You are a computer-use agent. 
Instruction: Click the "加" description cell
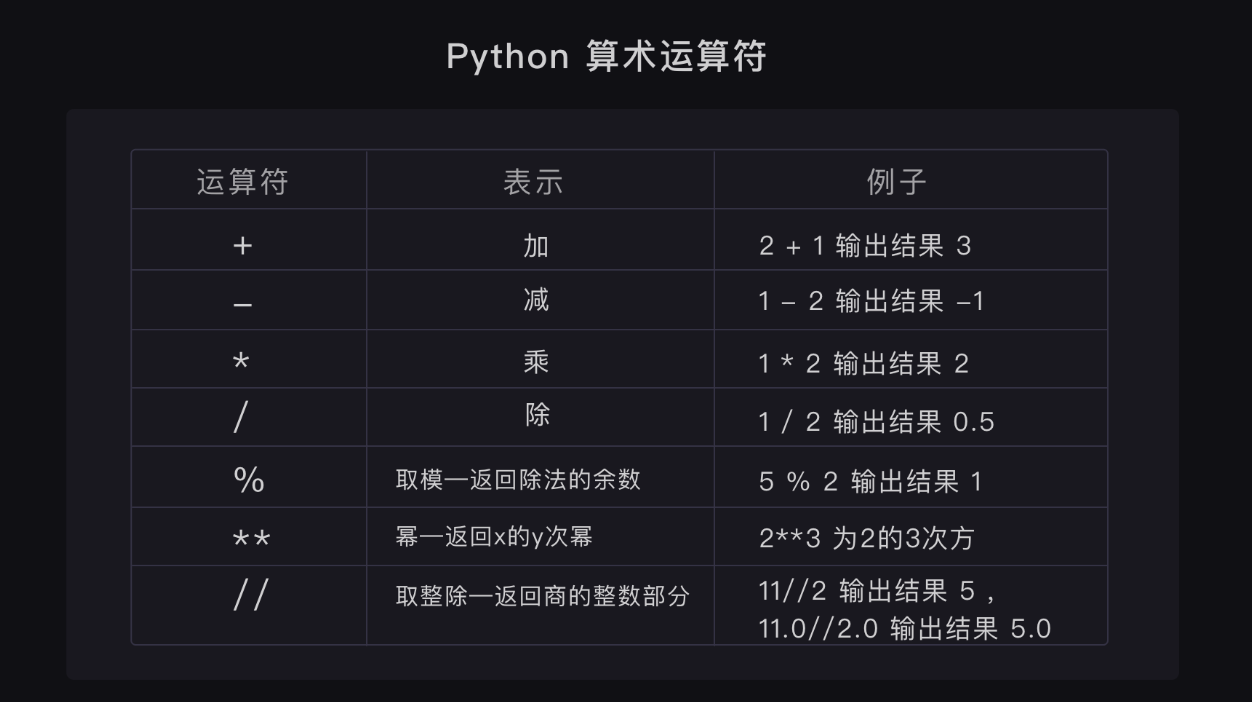(x=536, y=245)
